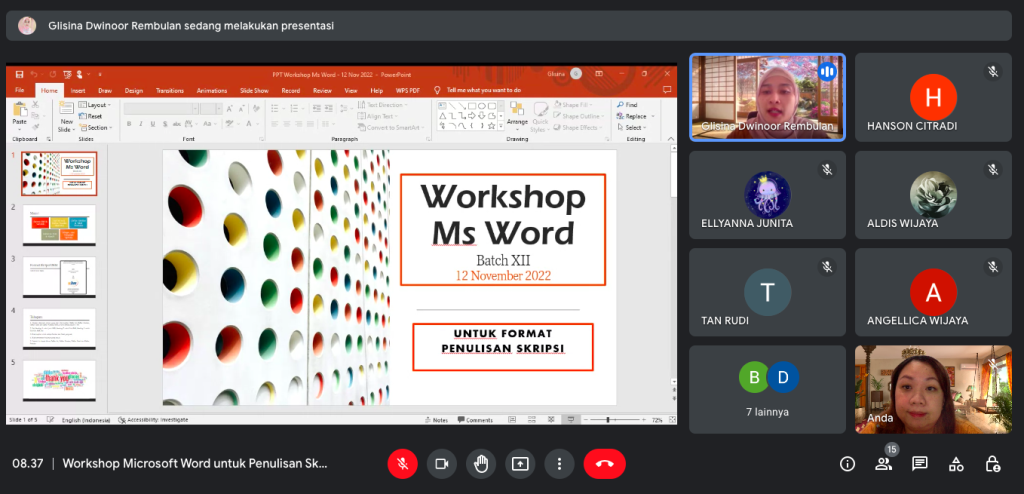Open Align Text dropdown
The width and height of the screenshot is (1024, 494).
(379, 116)
